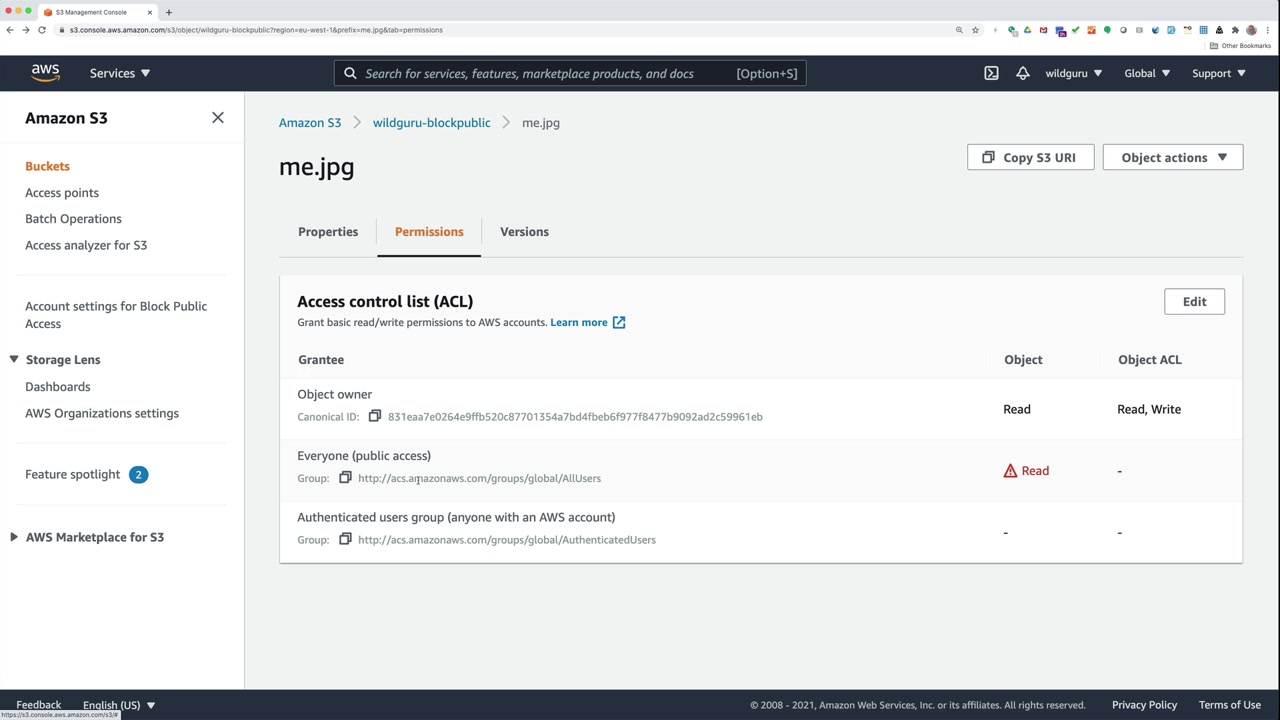Click the Feedback link in the footer
1280x720 pixels.
(x=39, y=705)
